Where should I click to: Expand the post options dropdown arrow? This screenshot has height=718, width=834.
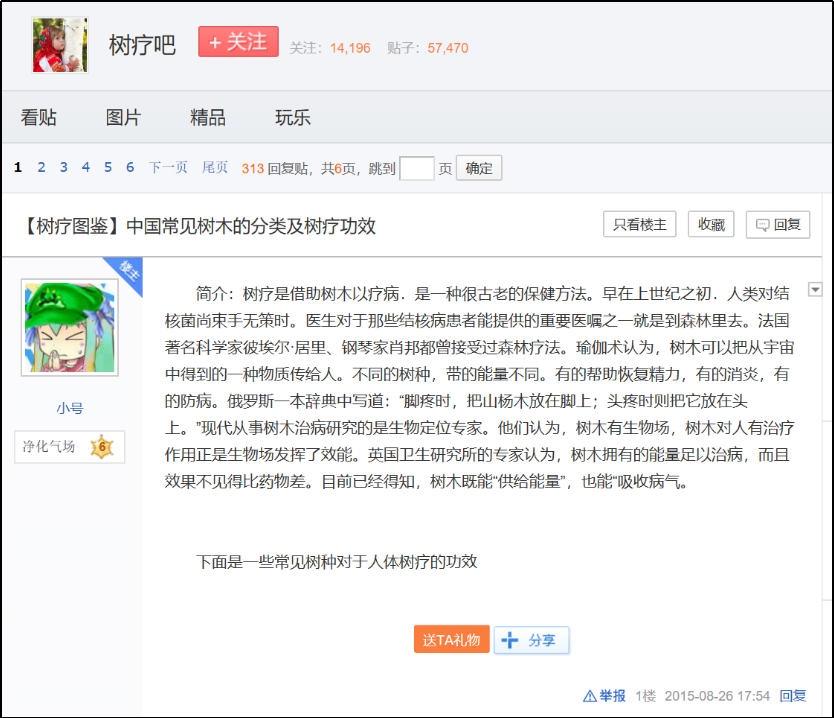pyautogui.click(x=815, y=289)
